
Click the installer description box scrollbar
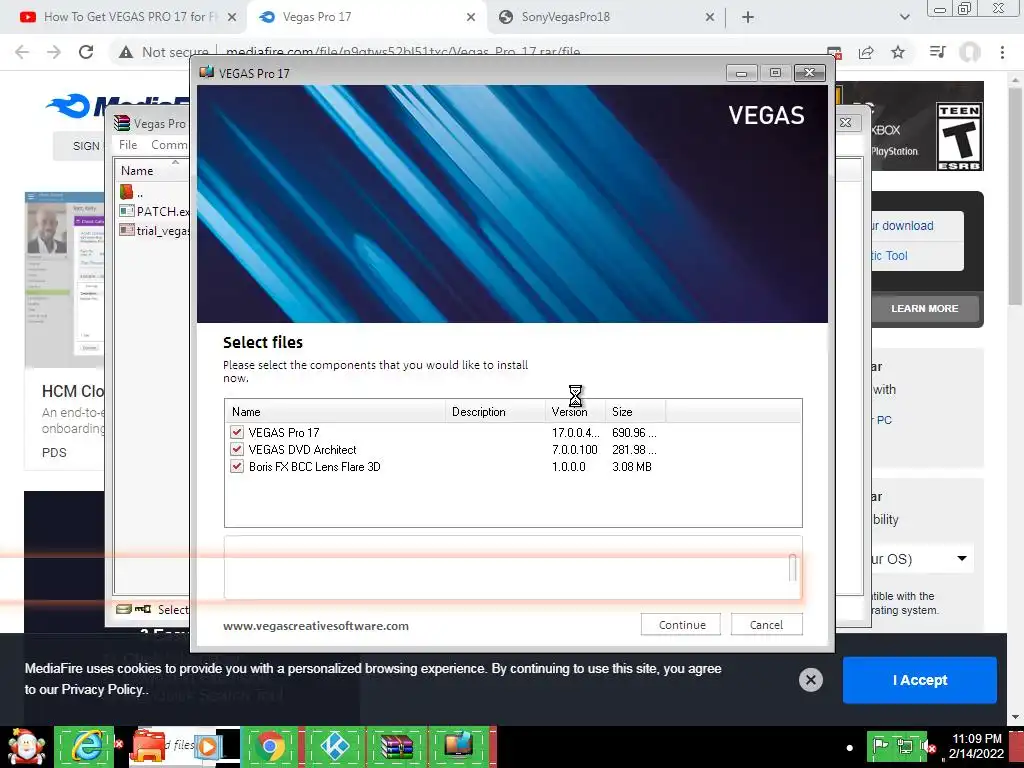(x=792, y=568)
